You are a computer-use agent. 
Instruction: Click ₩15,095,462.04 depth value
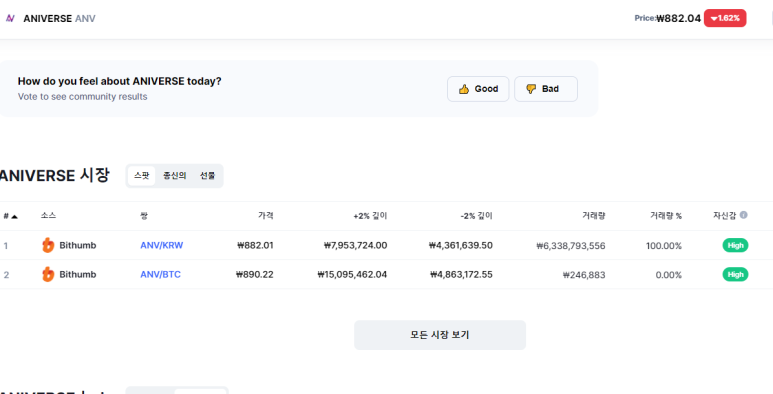point(352,274)
